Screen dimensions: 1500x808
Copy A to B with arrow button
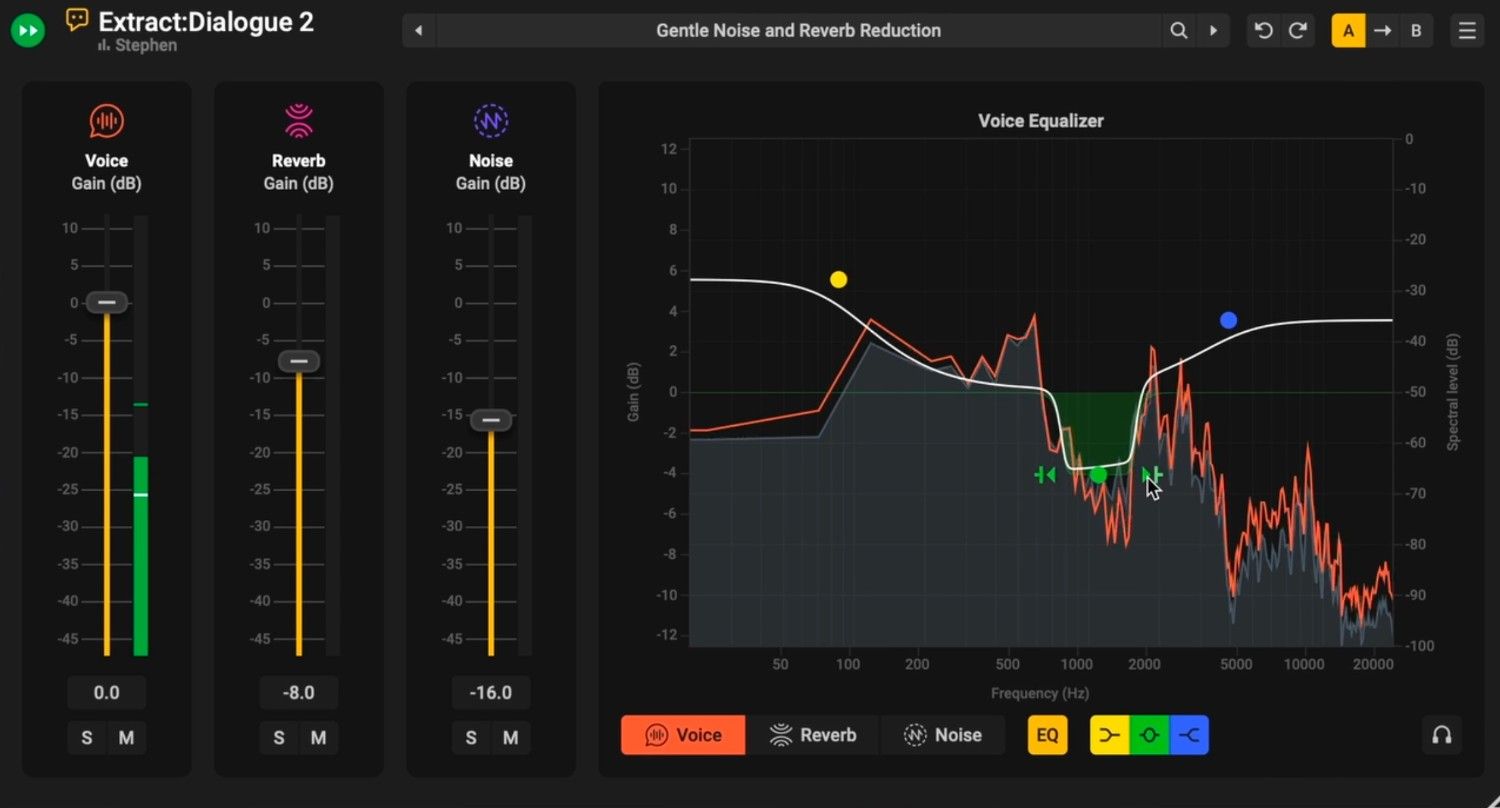(1382, 31)
